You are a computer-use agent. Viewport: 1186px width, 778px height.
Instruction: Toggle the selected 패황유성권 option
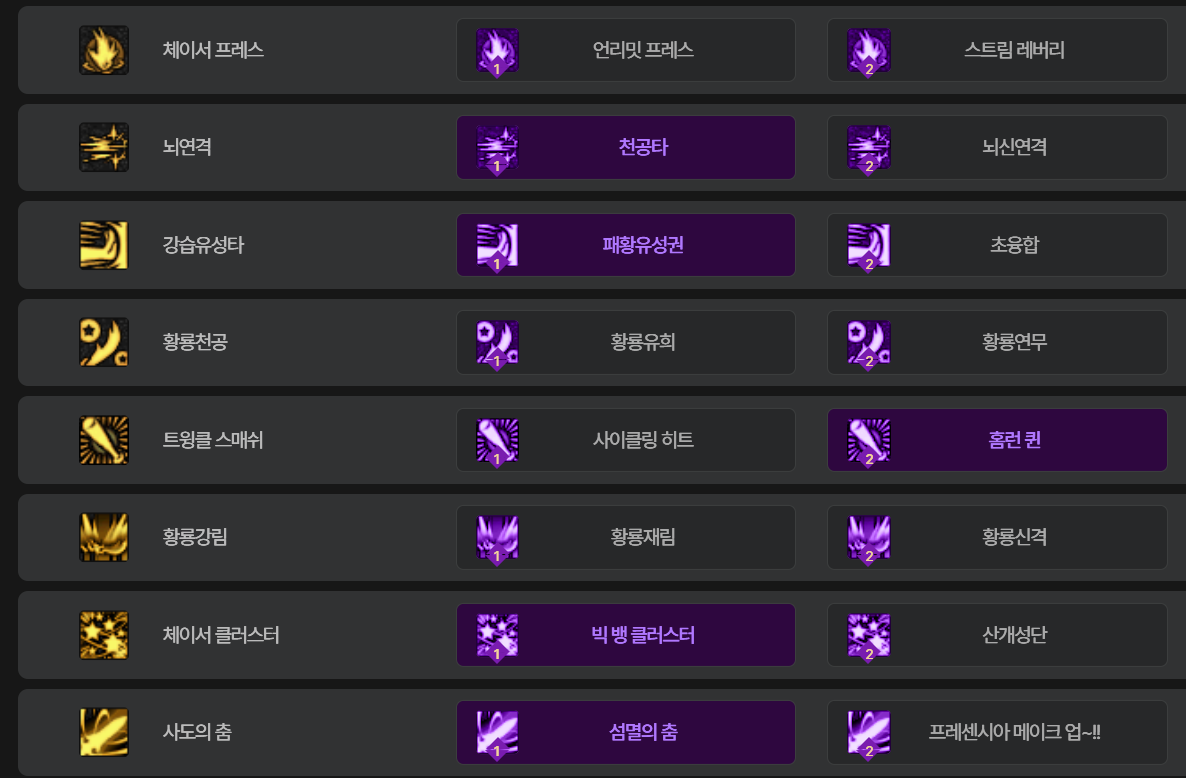pos(626,245)
